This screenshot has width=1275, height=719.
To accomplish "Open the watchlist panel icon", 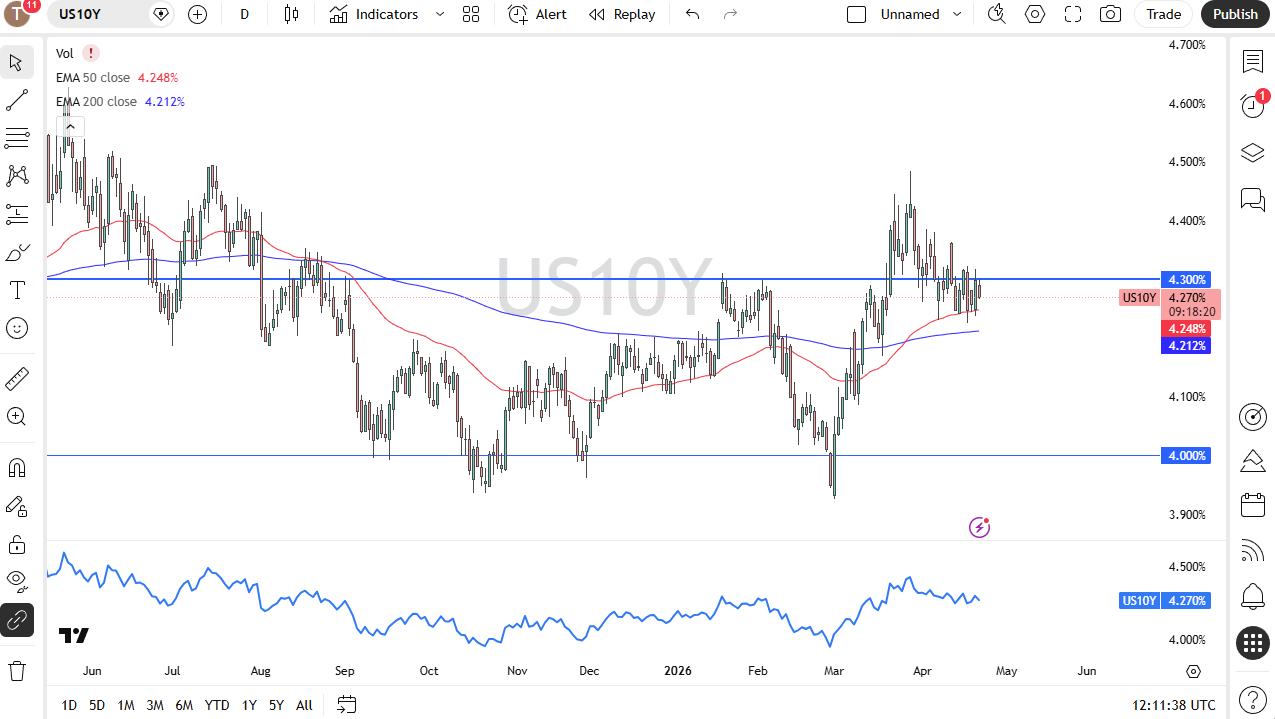I will point(1253,62).
